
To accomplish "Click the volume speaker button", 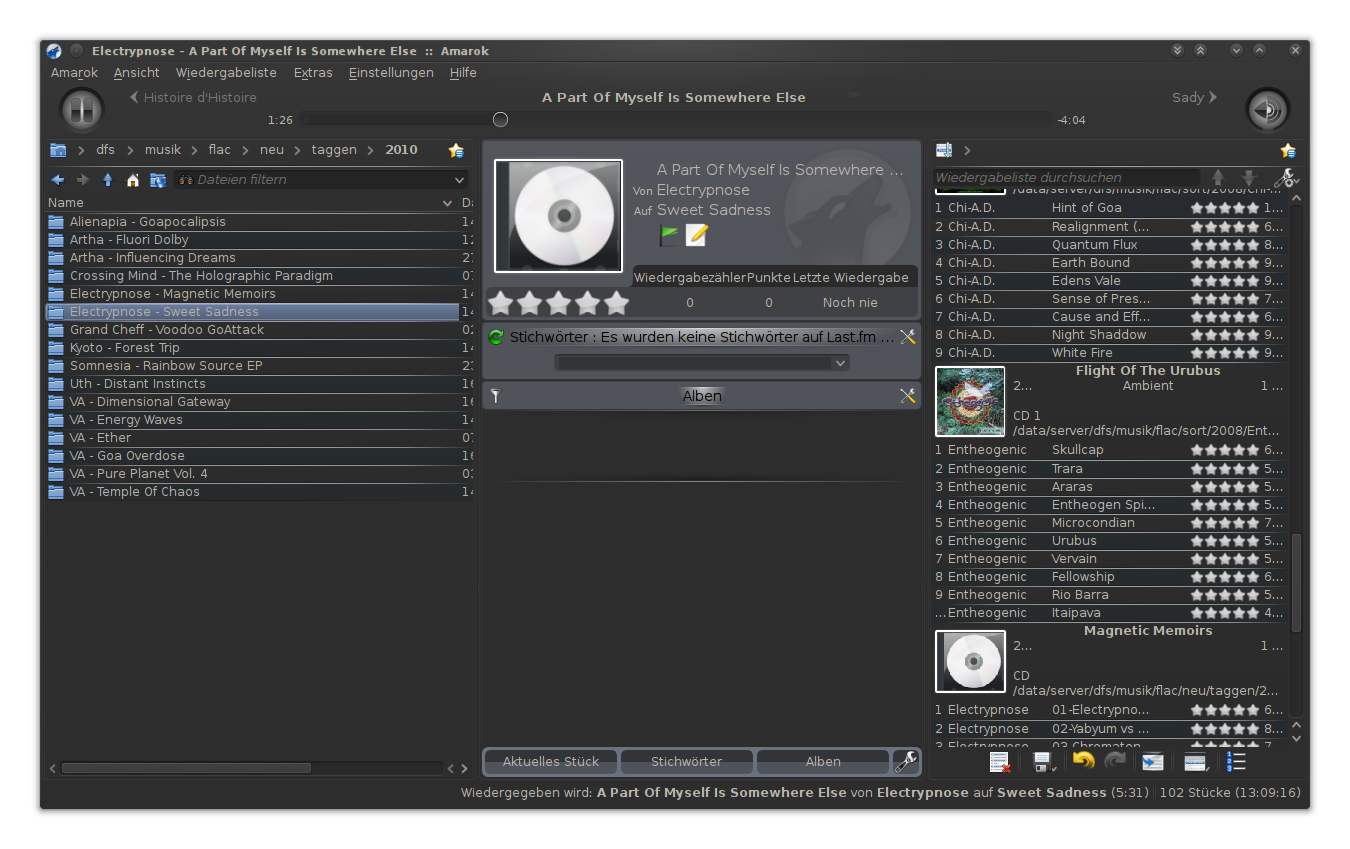I will click(x=1267, y=109).
